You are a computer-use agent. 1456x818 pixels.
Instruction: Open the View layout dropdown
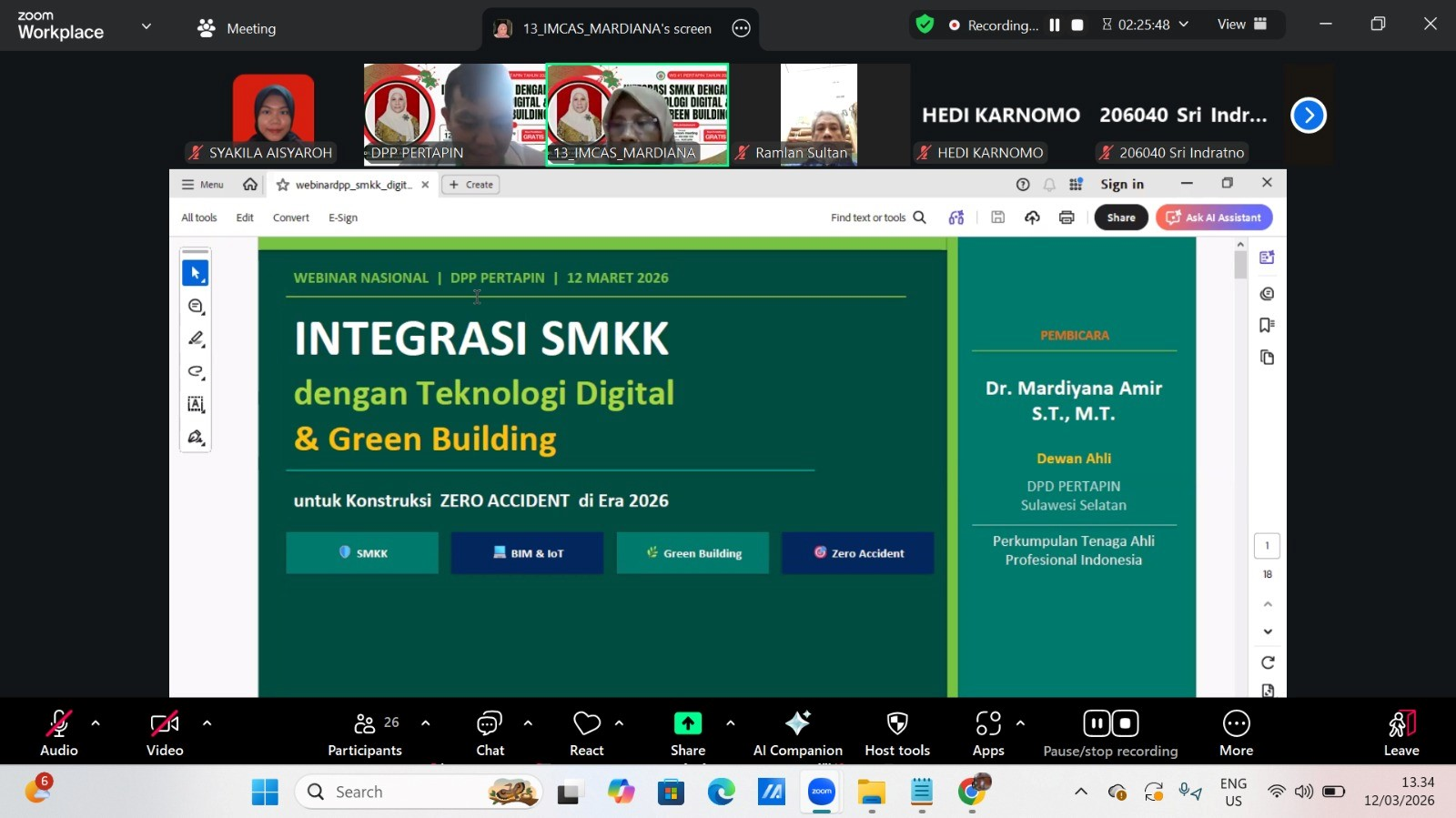[x=1242, y=25]
